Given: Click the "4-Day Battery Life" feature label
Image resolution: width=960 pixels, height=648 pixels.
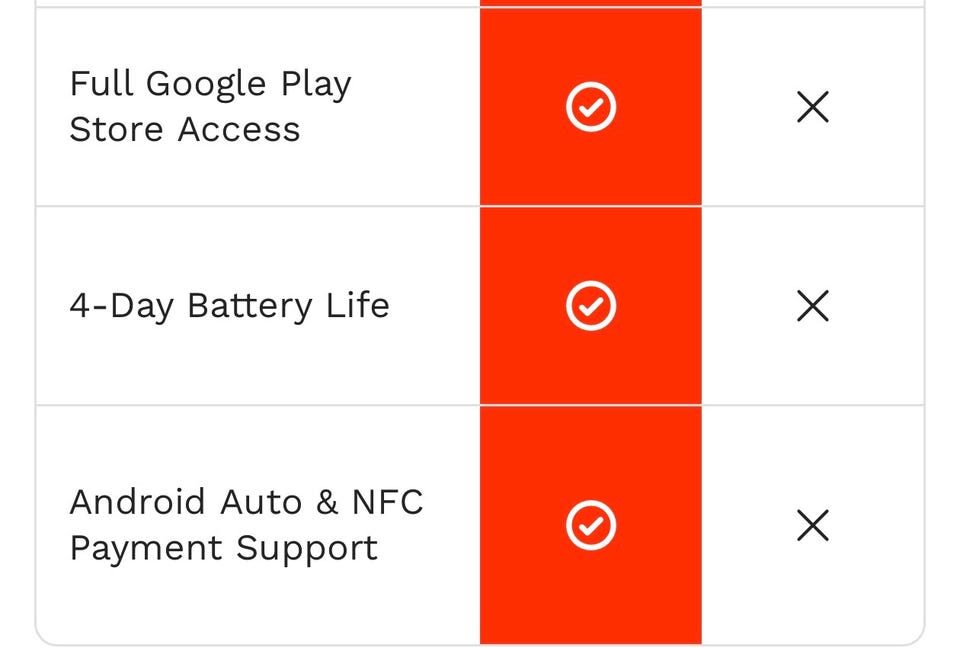Looking at the screenshot, I should coord(229,305).
